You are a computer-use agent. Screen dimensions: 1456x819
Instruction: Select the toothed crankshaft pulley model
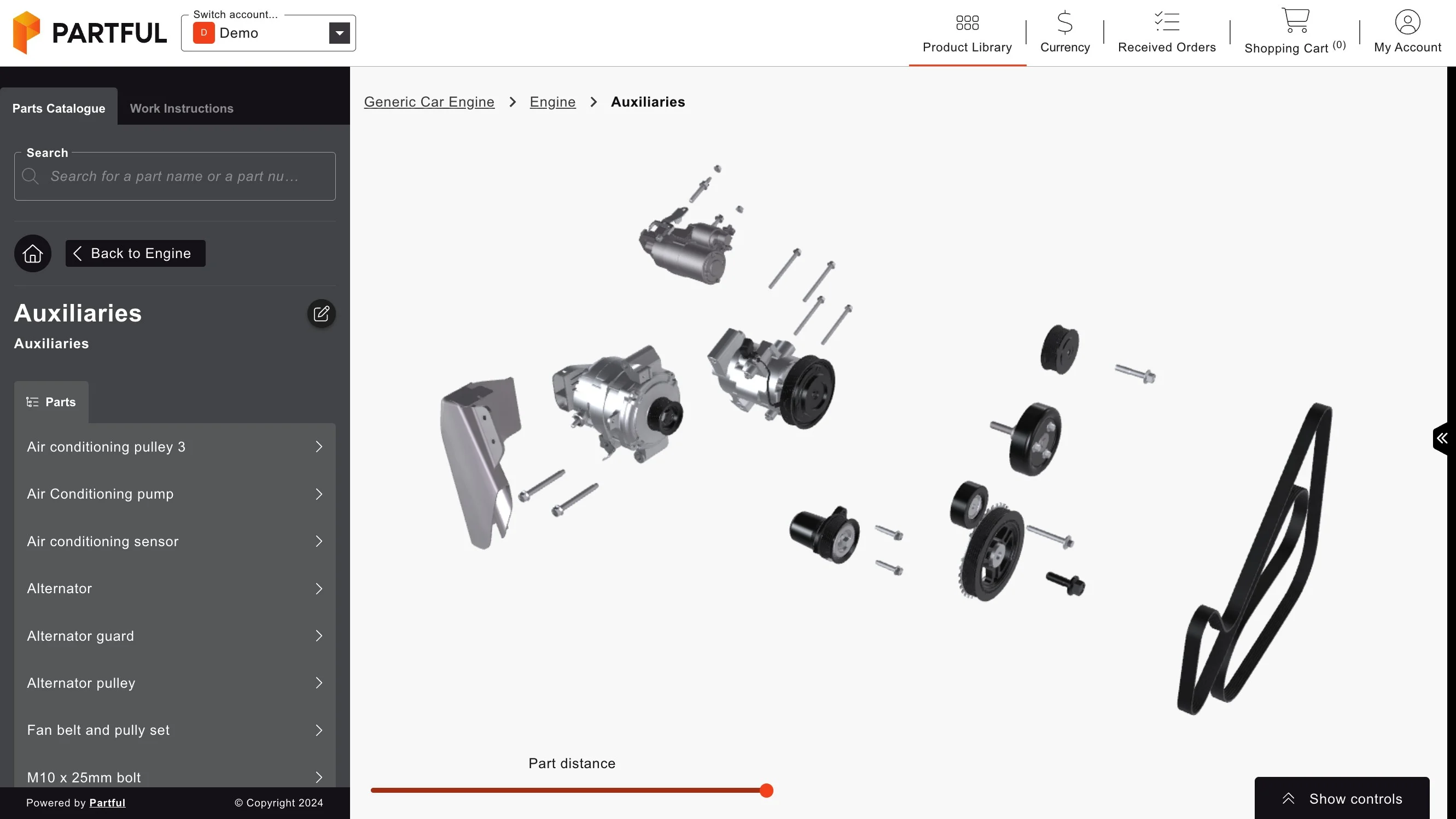point(992,553)
